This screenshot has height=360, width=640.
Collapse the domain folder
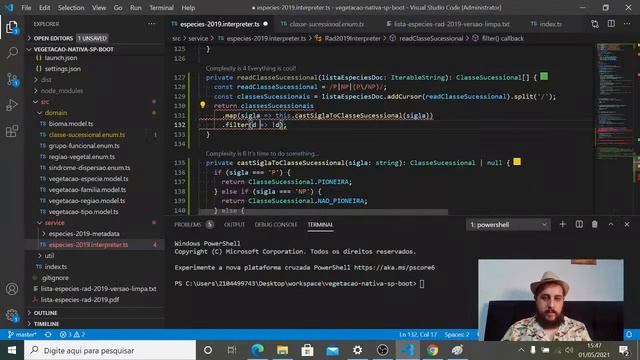[x=56, y=113]
